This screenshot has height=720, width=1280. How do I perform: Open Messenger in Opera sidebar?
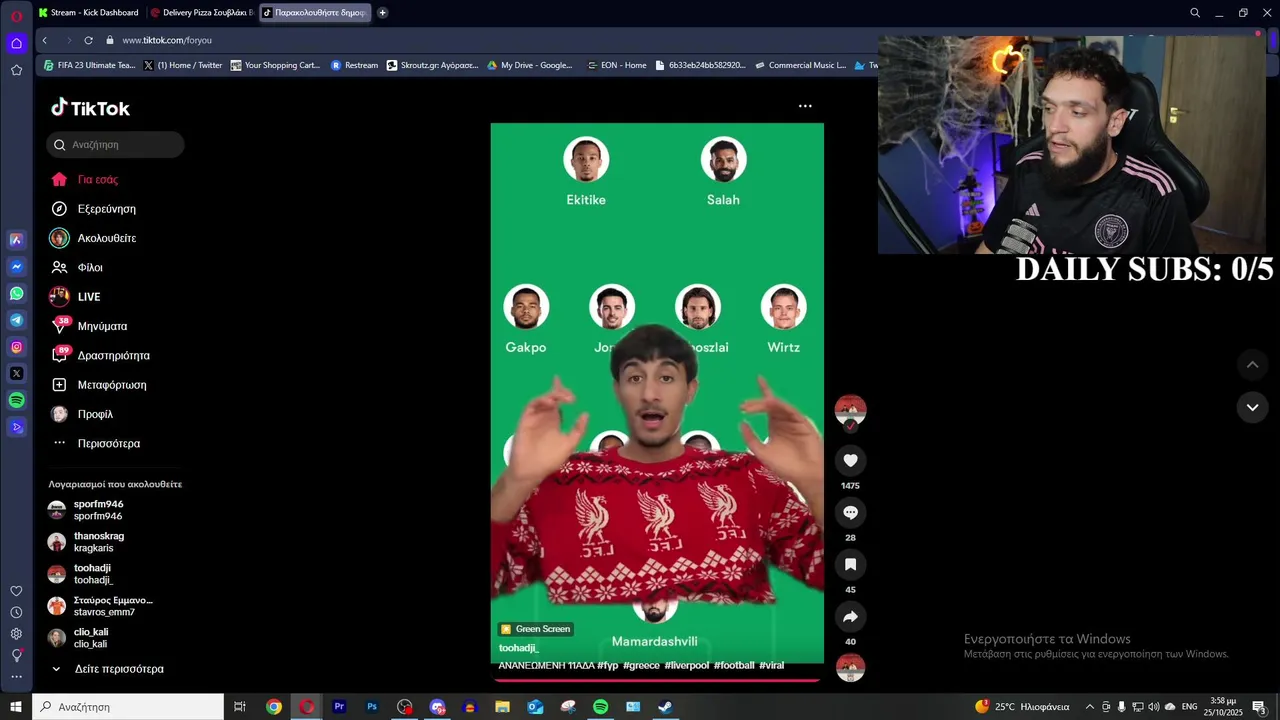pos(16,267)
